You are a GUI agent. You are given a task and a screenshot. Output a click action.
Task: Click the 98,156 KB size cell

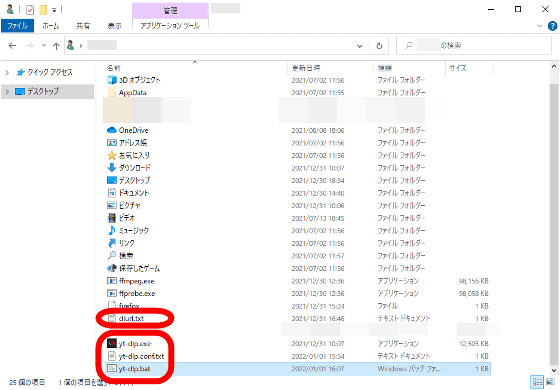(473, 281)
